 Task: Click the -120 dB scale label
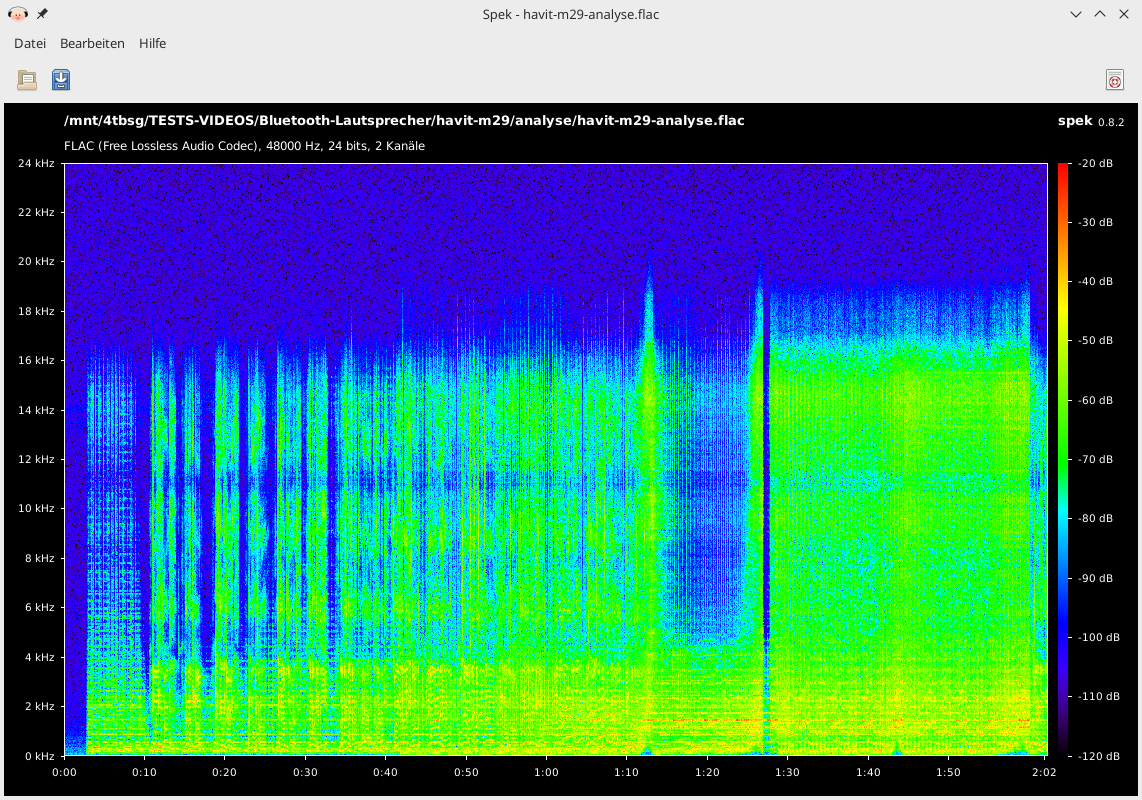(1098, 756)
